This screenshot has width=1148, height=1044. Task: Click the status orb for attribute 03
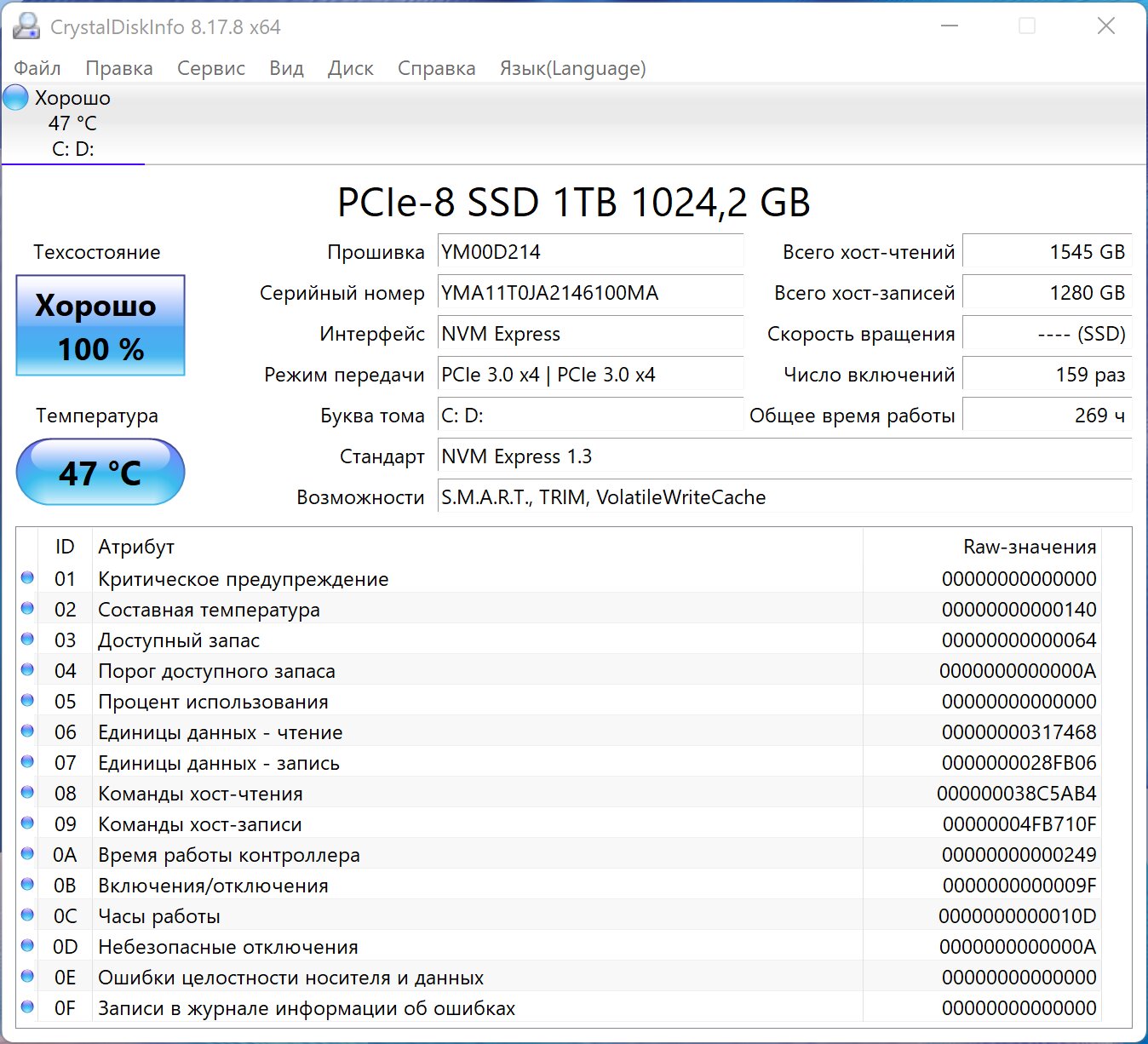point(27,639)
